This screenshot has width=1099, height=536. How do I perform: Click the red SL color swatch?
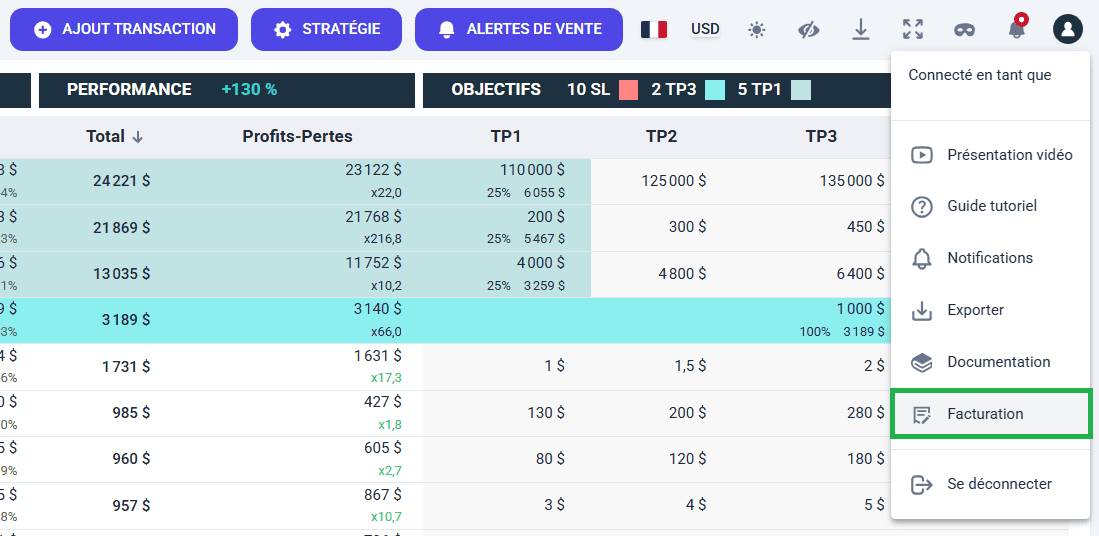(628, 90)
